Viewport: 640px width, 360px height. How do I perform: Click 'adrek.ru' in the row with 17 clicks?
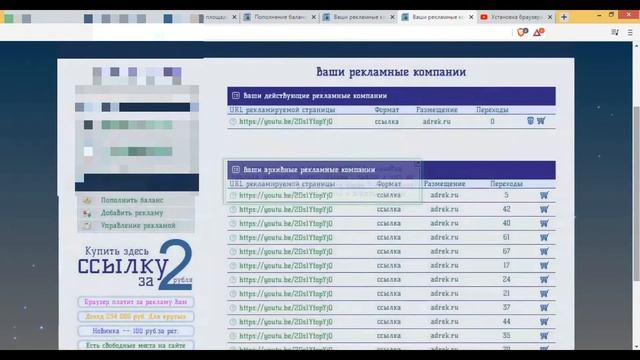coord(444,266)
